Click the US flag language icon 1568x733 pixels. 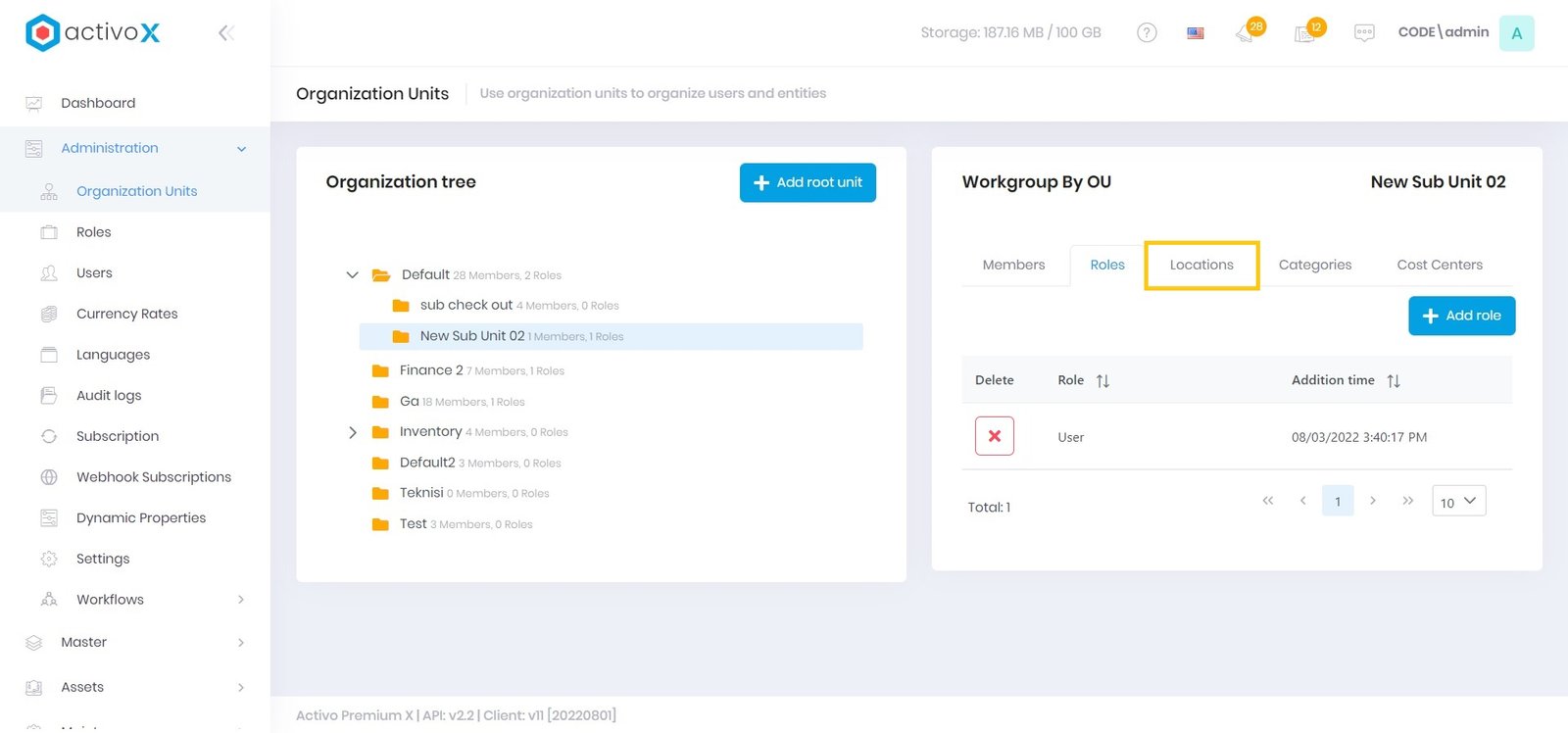[1195, 33]
